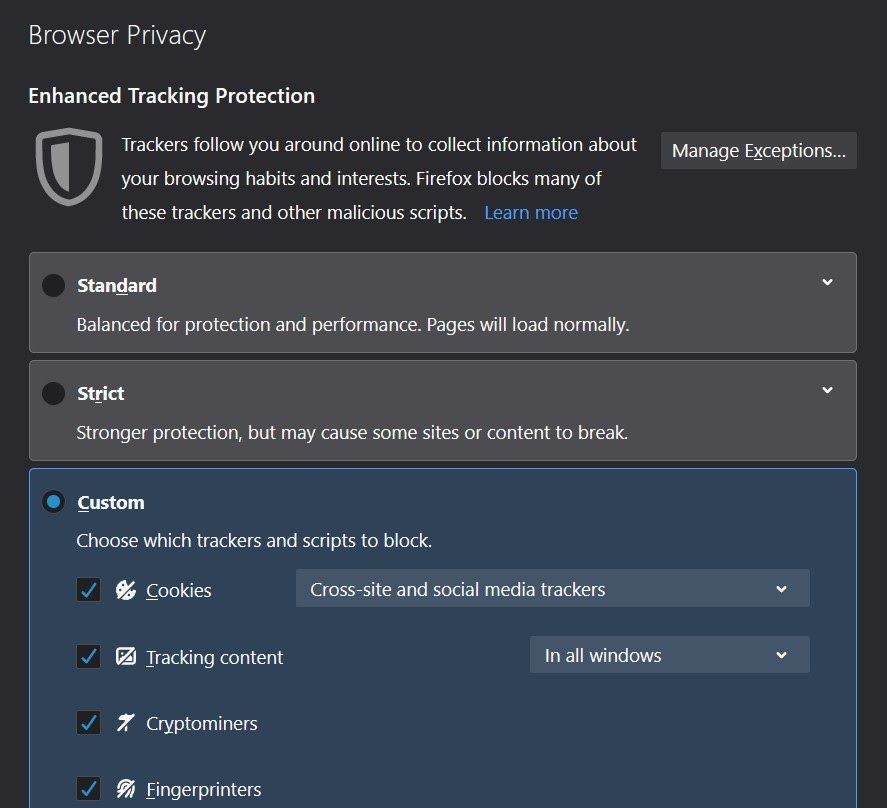Toggle the Cryptominers checkbox
This screenshot has width=887, height=808.
coord(89,723)
